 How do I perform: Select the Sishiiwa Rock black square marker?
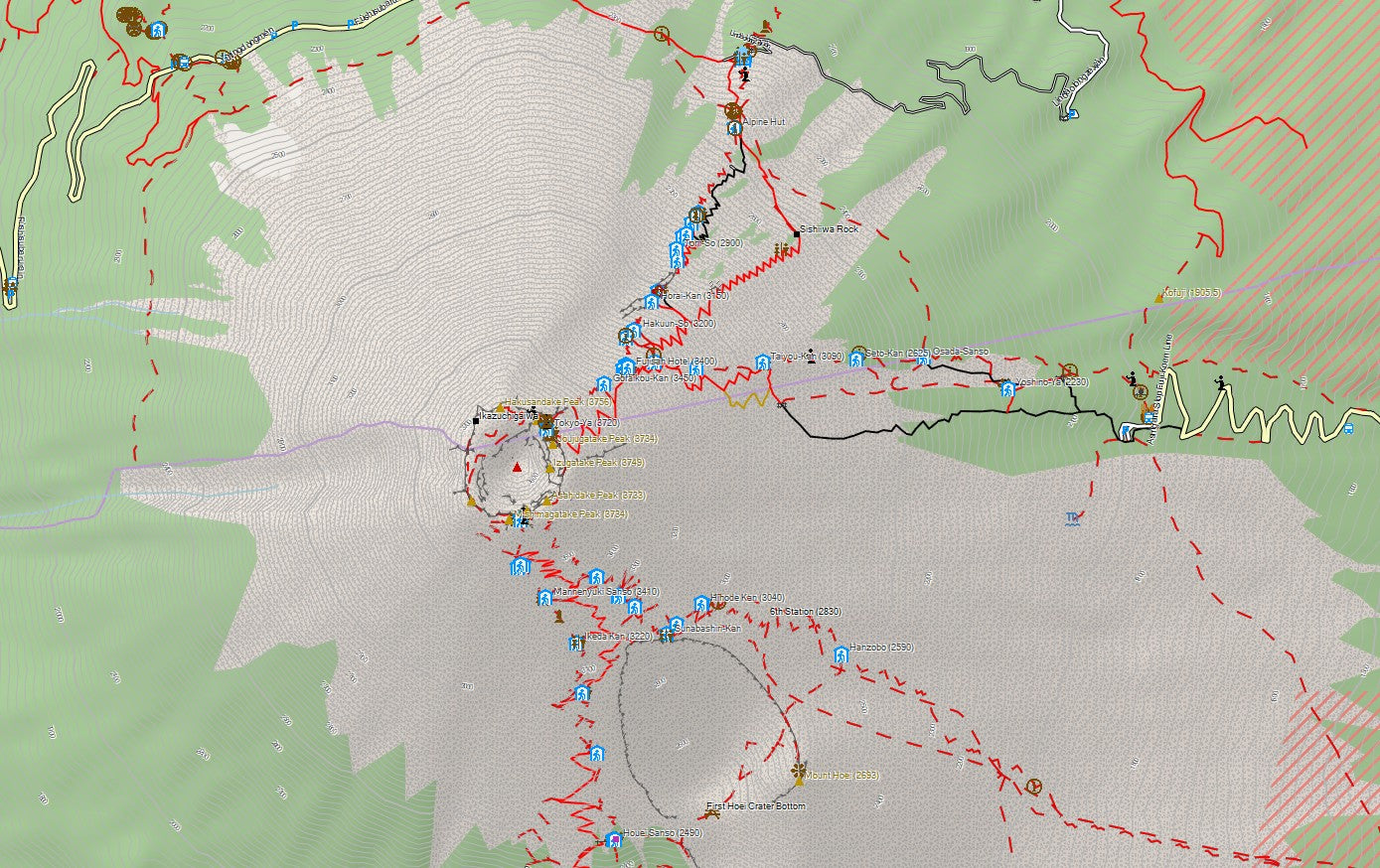point(796,233)
